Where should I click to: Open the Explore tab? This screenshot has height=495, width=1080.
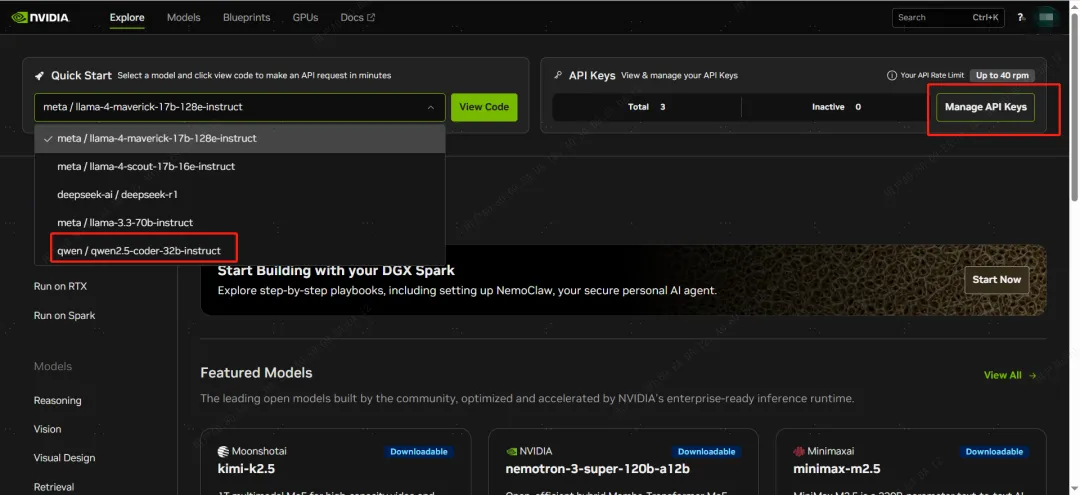tap(127, 17)
